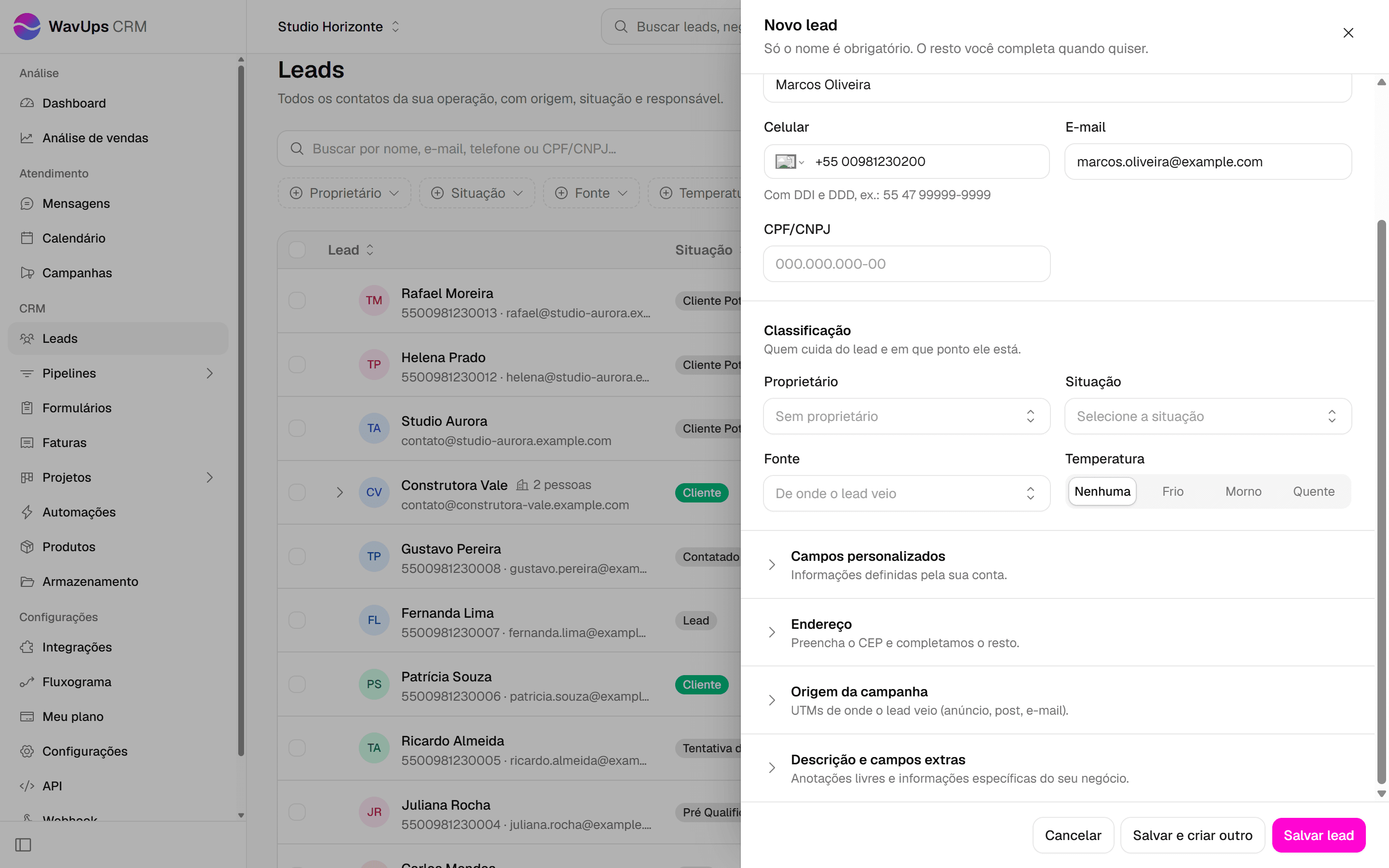Choose the Frio temperature option
Screen dimensions: 1389x868
tap(1172, 491)
